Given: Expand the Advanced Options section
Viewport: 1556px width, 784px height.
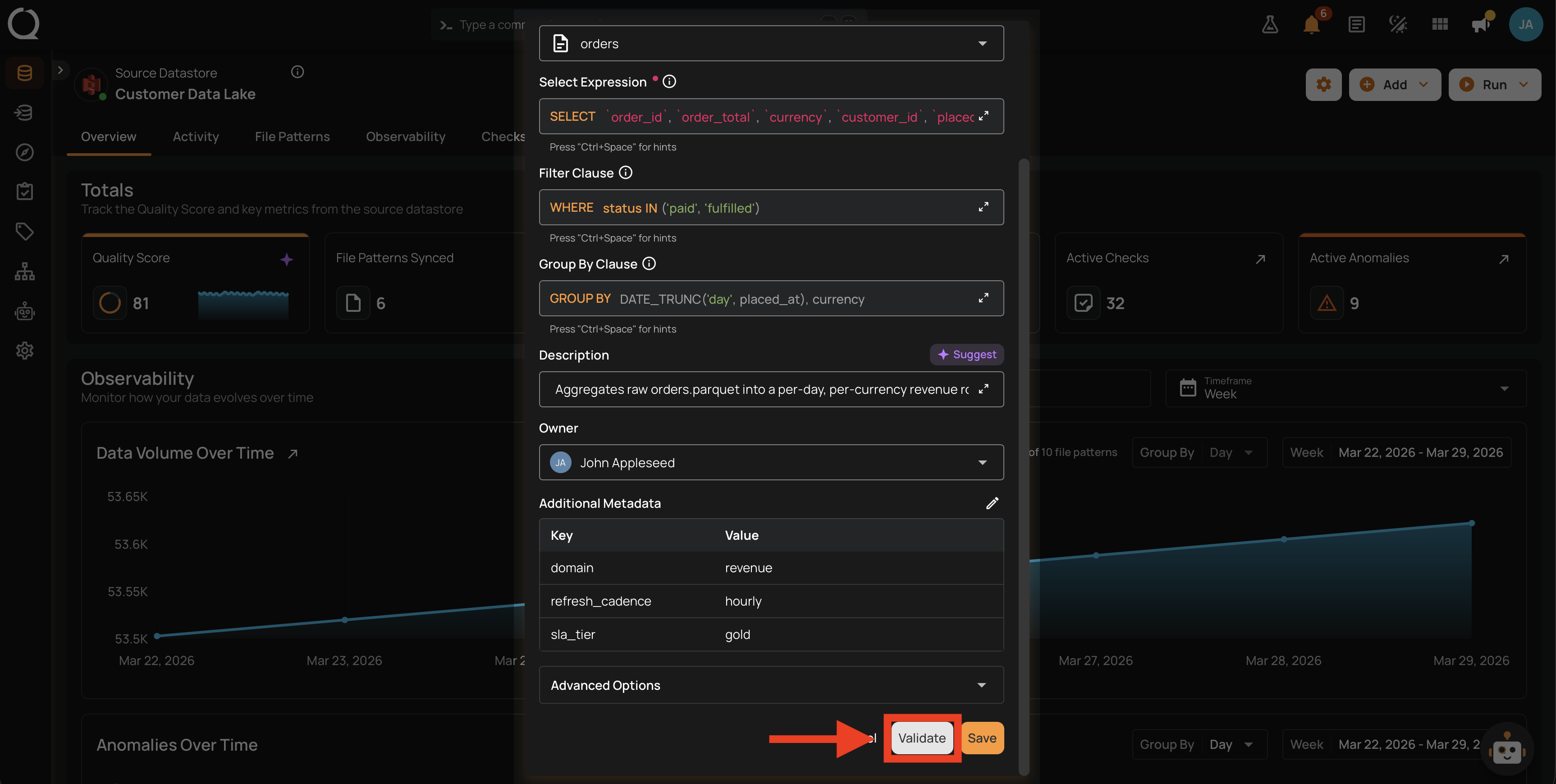Looking at the screenshot, I should [771, 685].
